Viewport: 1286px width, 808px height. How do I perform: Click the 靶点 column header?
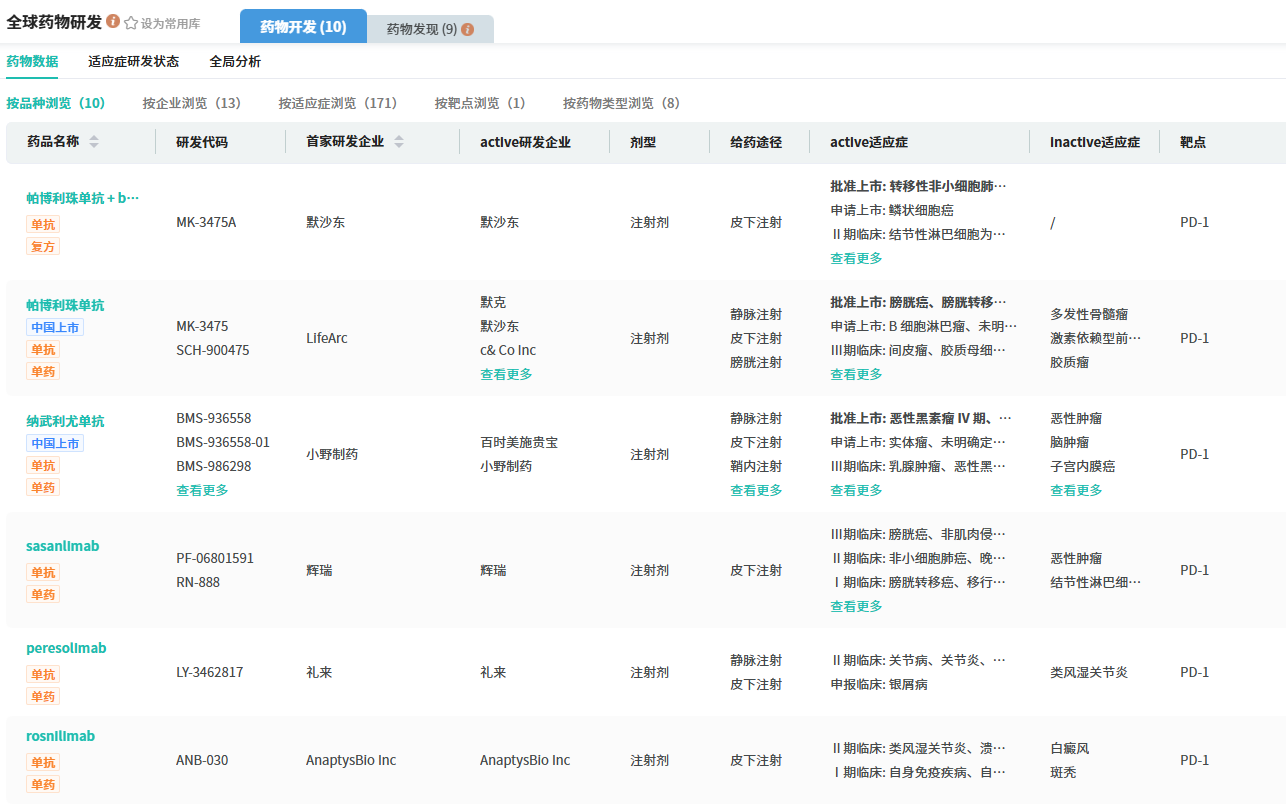point(1192,142)
